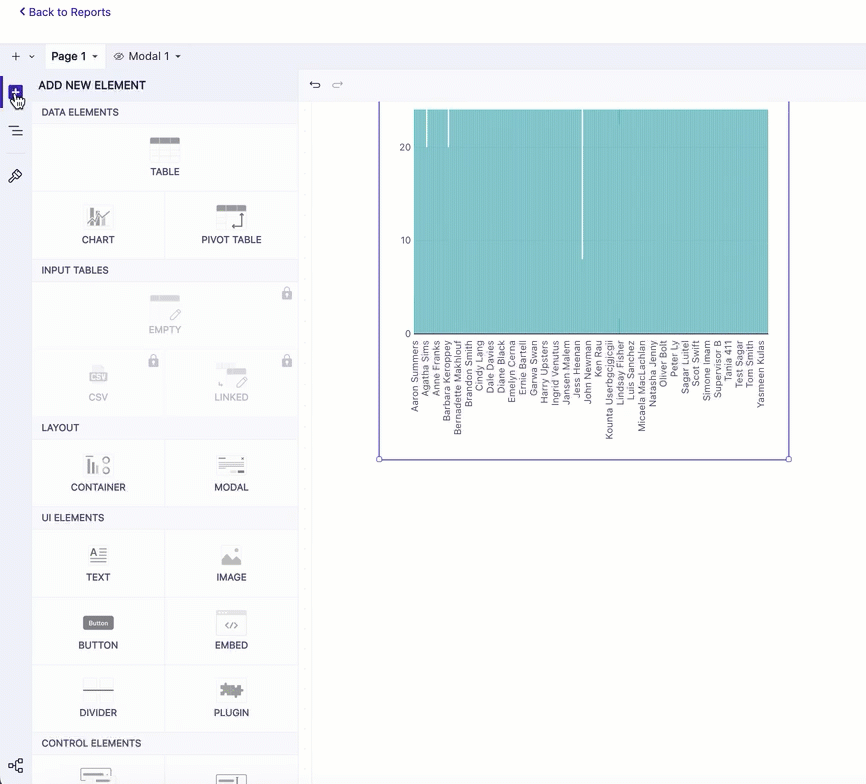Open the Page 1 dropdown arrow
This screenshot has height=784, width=866.
pyautogui.click(x=95, y=56)
